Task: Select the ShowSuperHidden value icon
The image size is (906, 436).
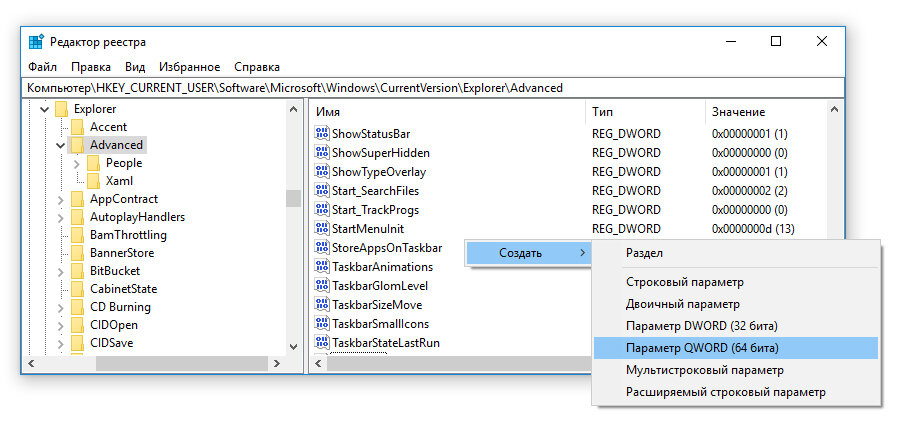Action: click(321, 152)
